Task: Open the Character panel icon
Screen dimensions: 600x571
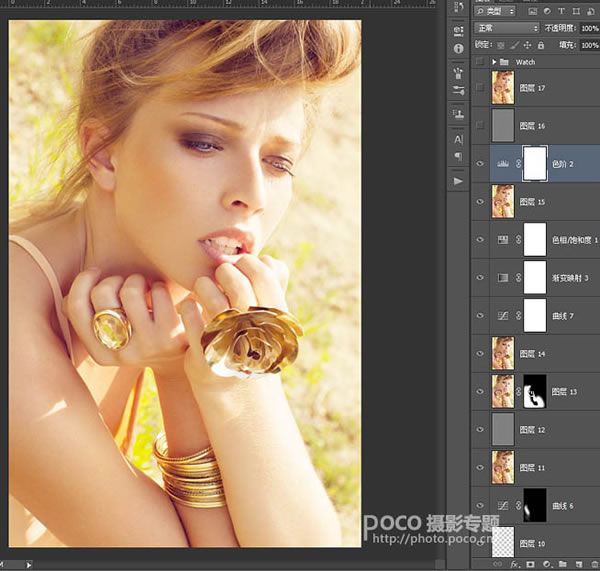Action: 458,140
